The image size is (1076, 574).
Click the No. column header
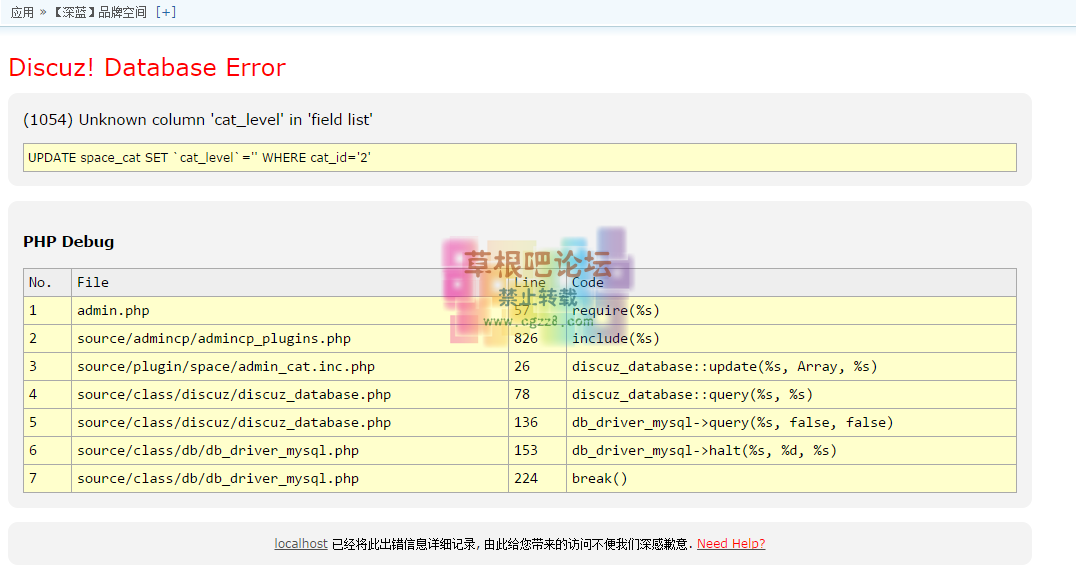(x=47, y=282)
